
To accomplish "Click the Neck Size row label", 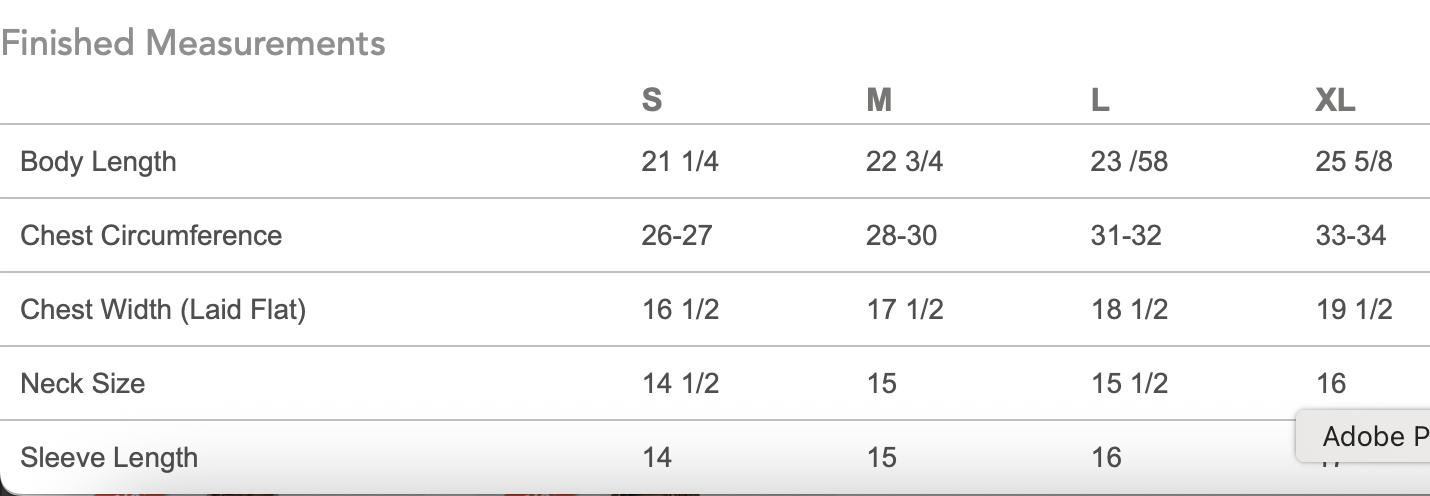I will click(83, 384).
